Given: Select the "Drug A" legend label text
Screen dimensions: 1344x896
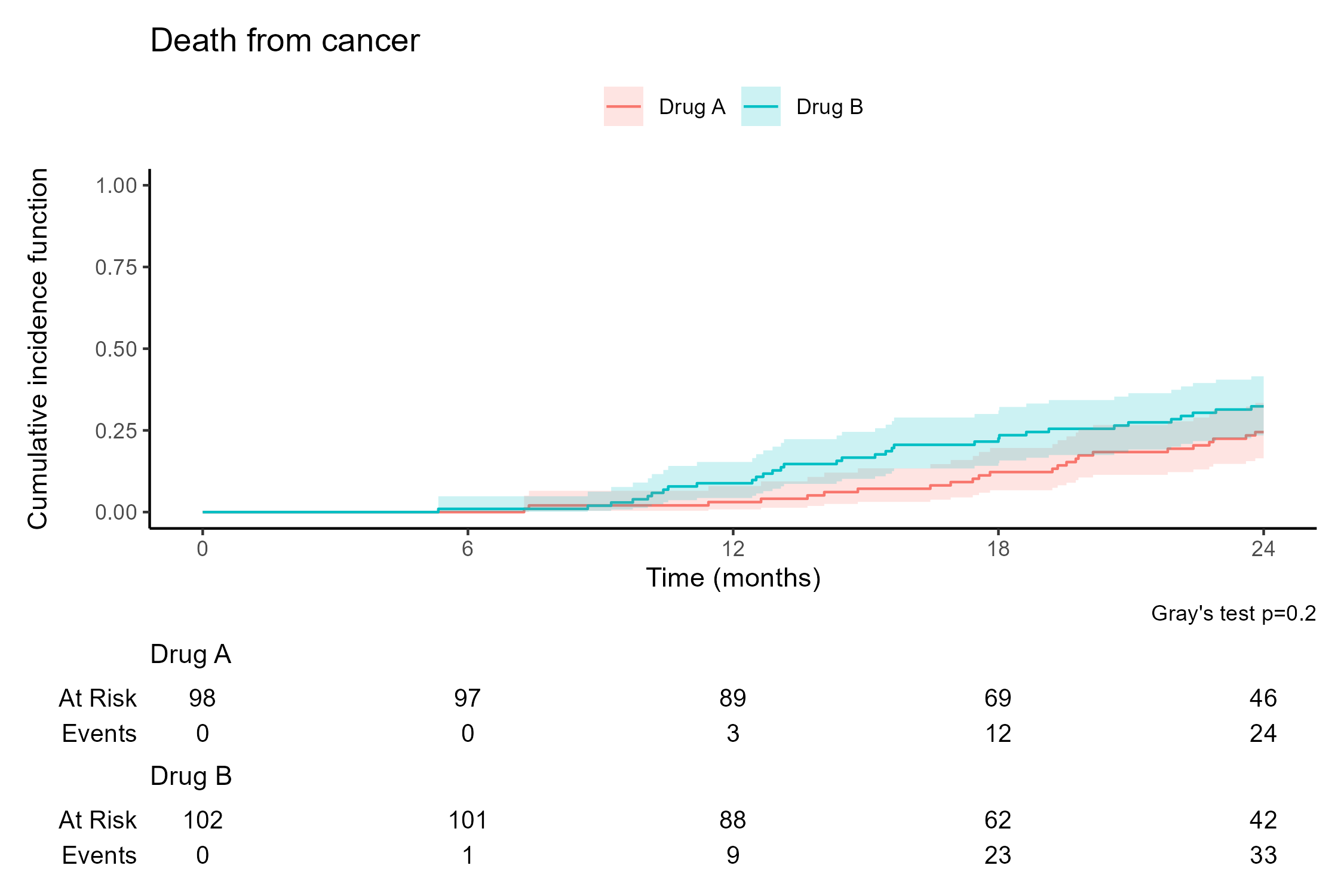Looking at the screenshot, I should tap(692, 107).
